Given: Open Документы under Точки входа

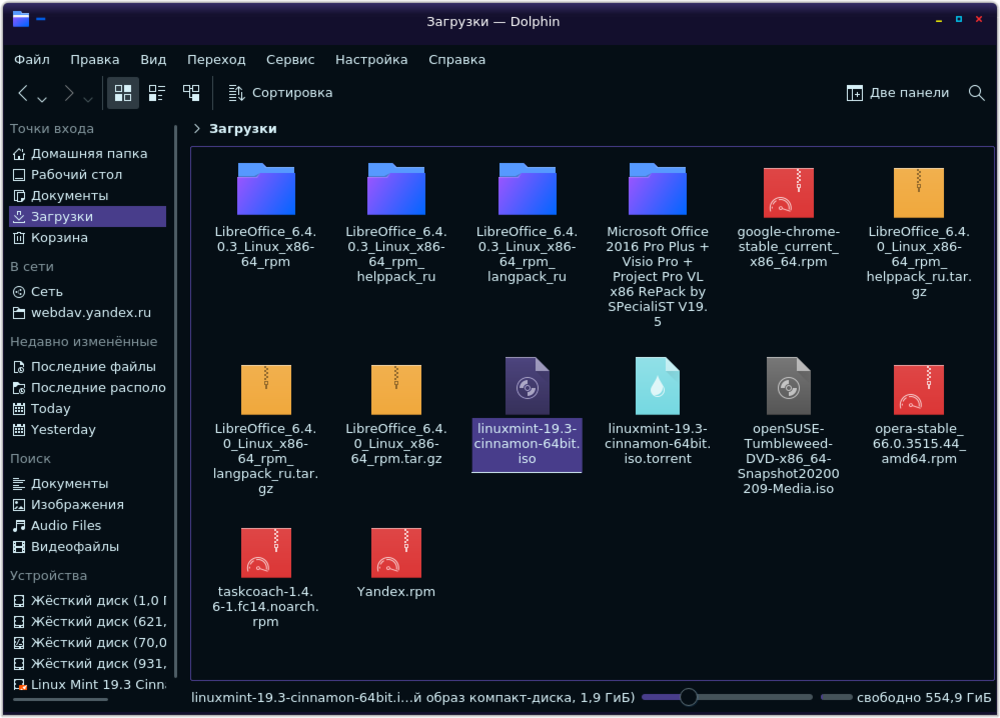Looking at the screenshot, I should click(88, 196).
